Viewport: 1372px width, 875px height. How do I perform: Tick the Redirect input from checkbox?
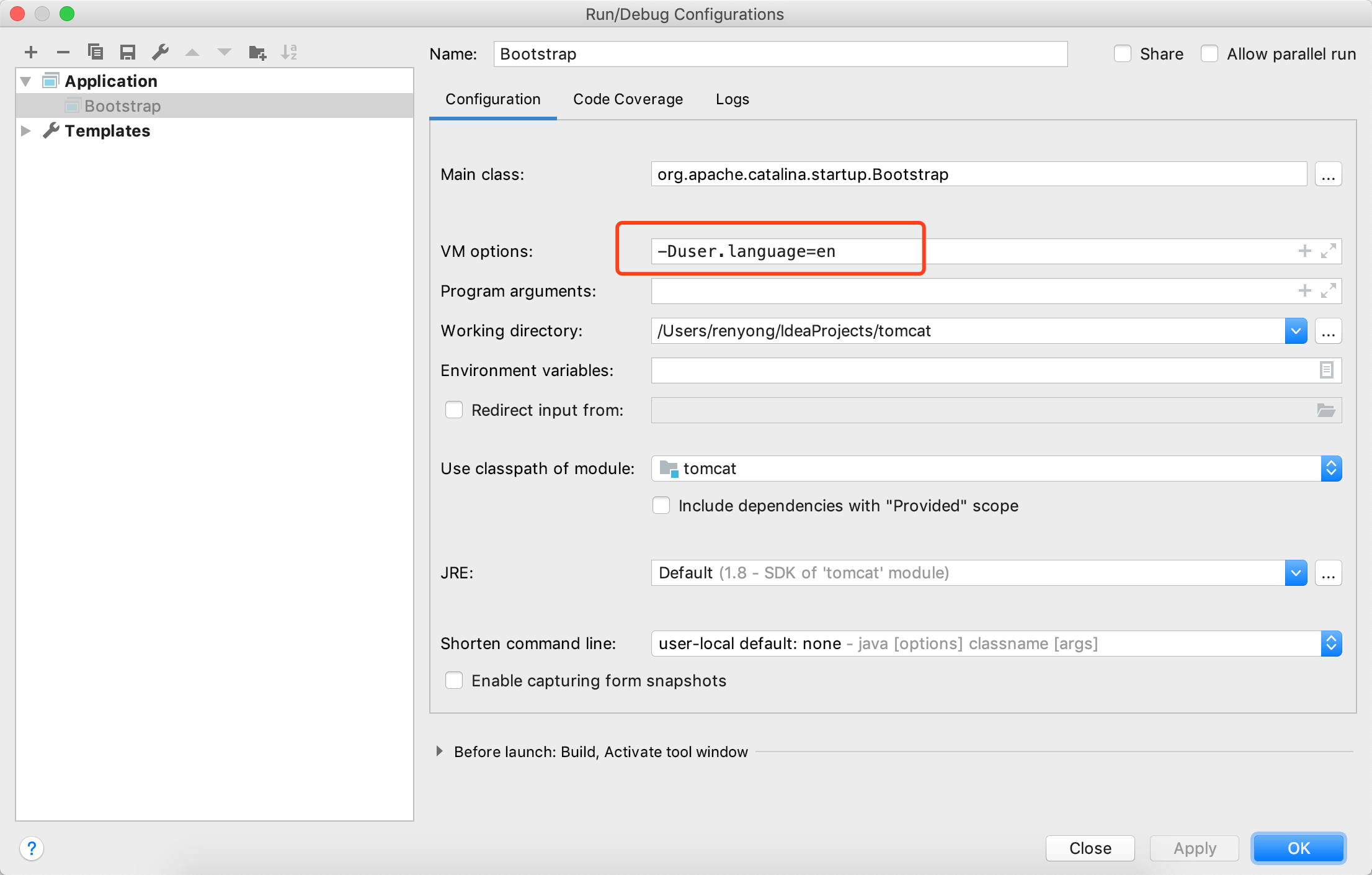pos(454,410)
